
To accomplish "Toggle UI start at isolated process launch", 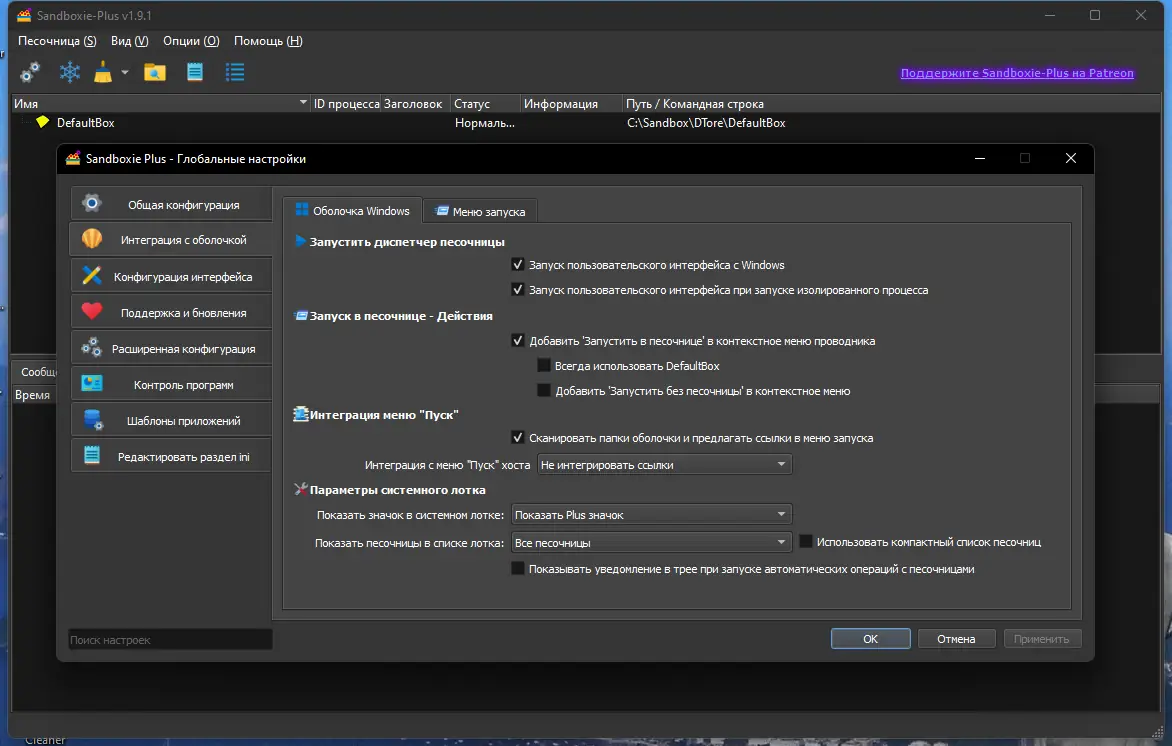I will pyautogui.click(x=517, y=289).
